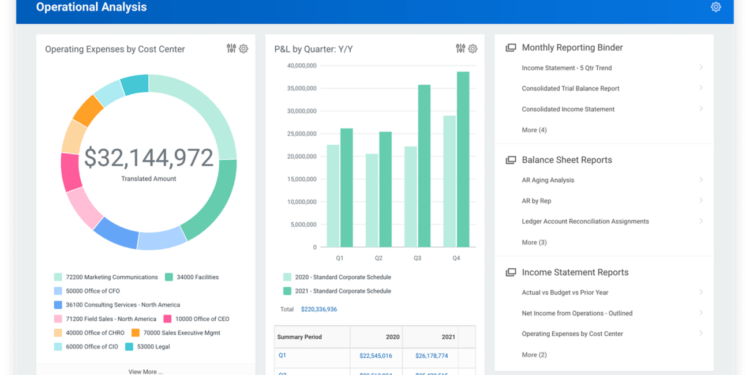The width and height of the screenshot is (750, 375).
Task: Toggle 34000 Facilities legend swatch
Action: point(169,277)
